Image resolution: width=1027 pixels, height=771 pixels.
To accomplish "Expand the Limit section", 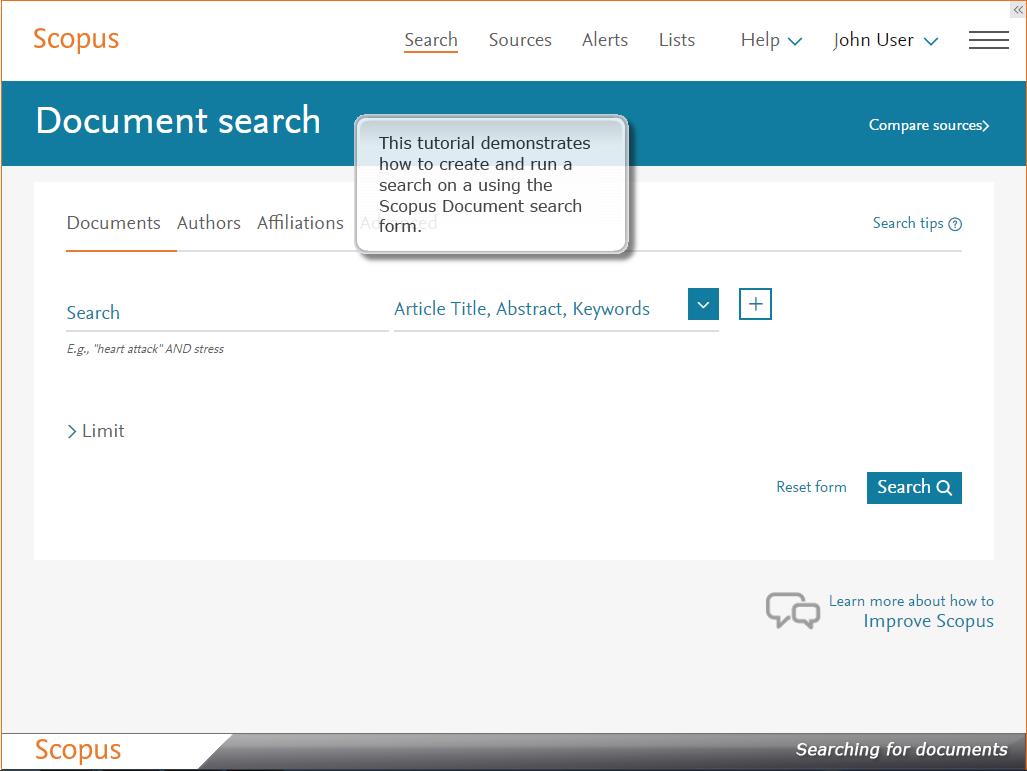I will point(96,431).
